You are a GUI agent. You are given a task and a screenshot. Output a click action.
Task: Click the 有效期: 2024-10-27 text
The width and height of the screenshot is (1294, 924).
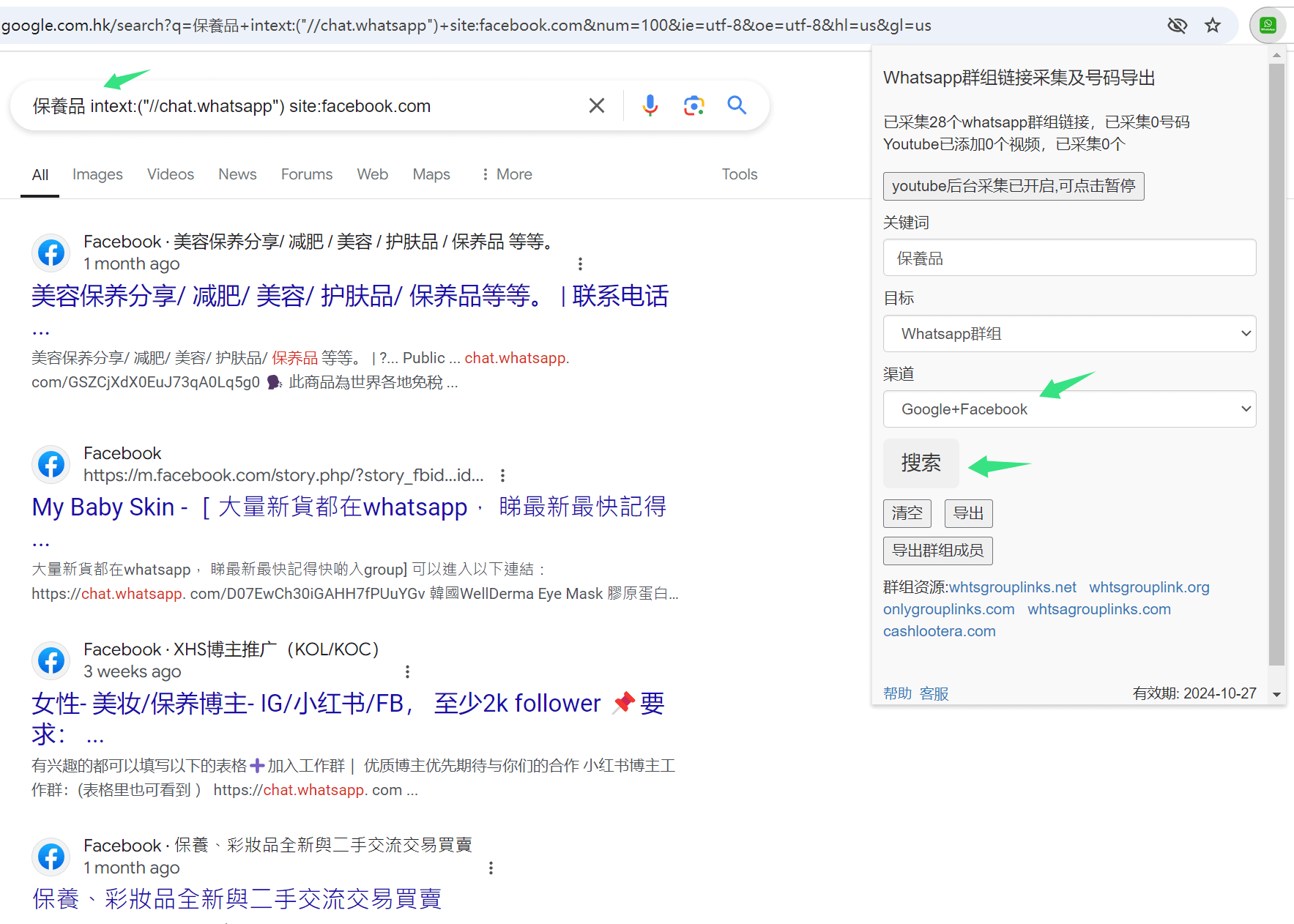click(x=1194, y=693)
